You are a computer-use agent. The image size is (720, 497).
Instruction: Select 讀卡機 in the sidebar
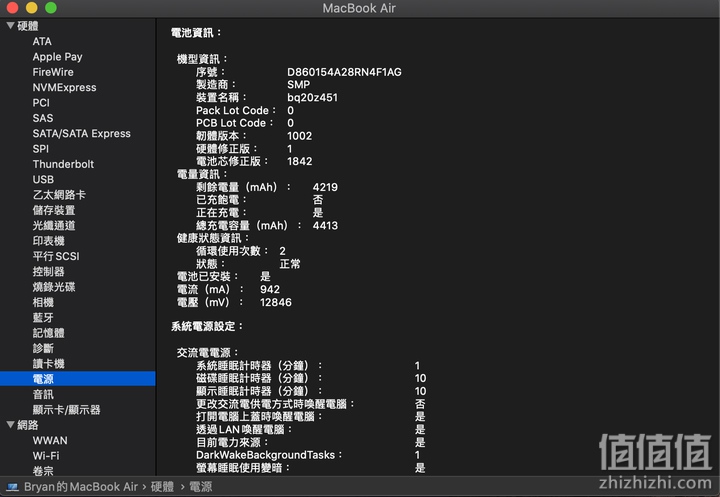[48, 364]
